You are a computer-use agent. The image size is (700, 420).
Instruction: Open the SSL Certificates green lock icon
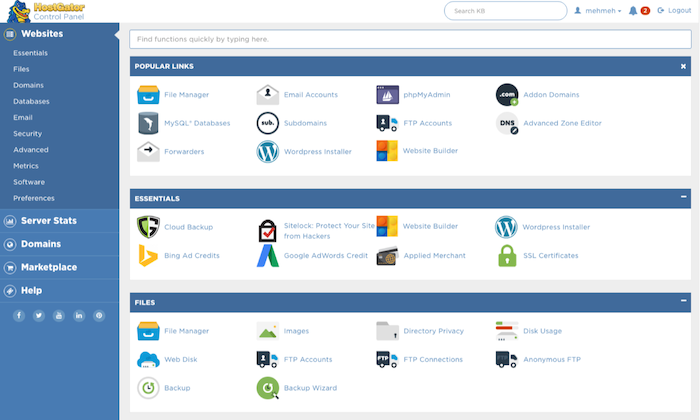[507, 256]
